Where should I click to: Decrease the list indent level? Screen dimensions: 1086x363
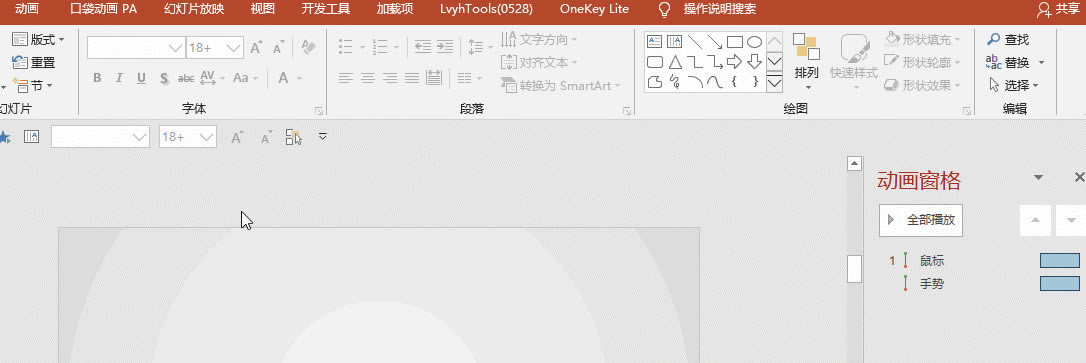pos(422,47)
